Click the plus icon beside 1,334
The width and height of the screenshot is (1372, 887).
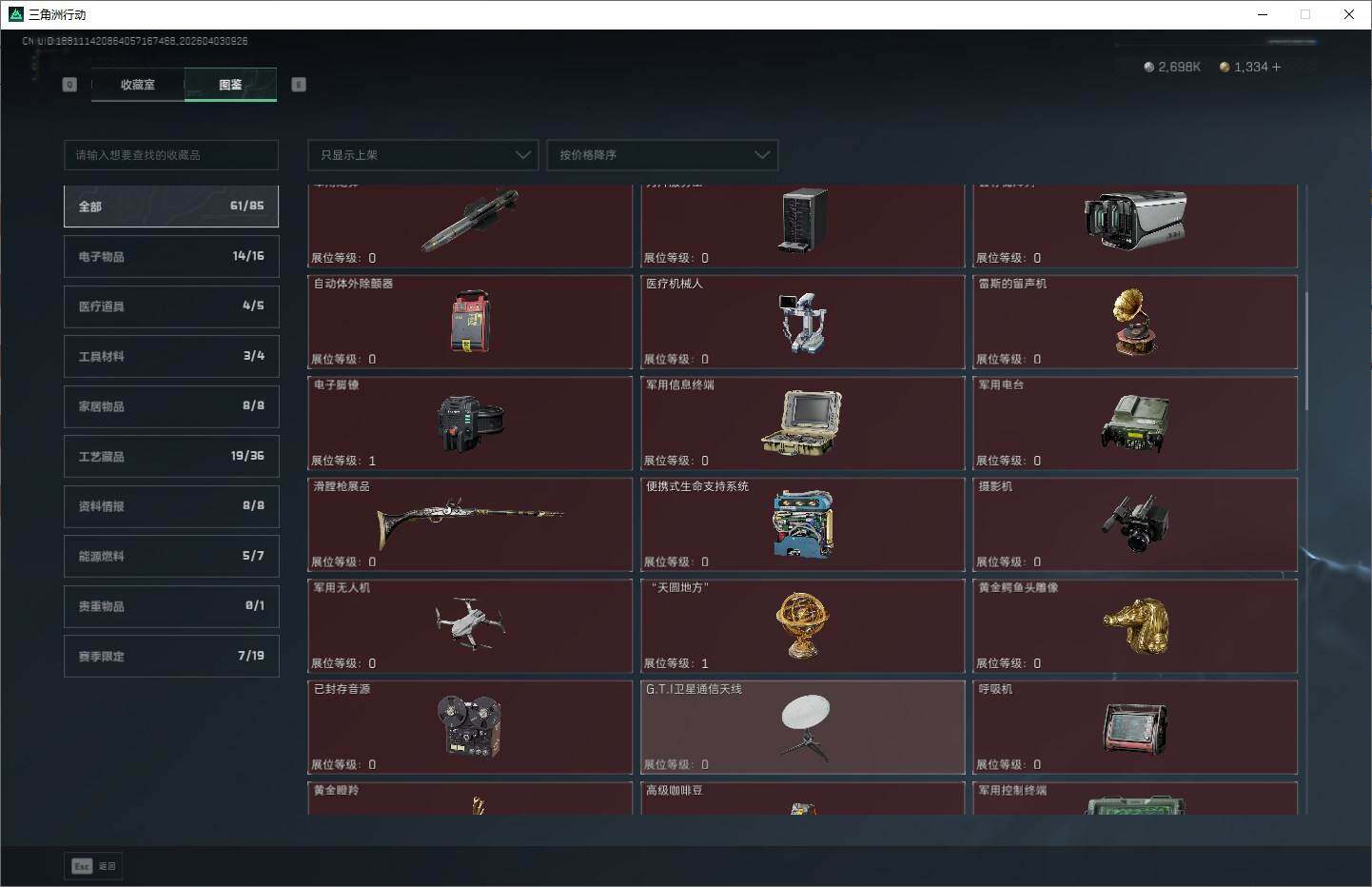pos(1276,67)
